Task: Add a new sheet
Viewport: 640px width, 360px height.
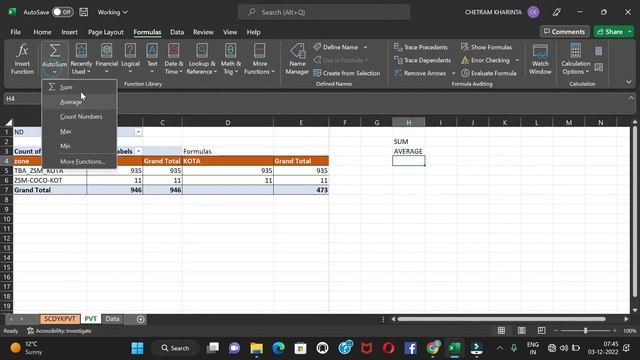Action: [x=140, y=319]
